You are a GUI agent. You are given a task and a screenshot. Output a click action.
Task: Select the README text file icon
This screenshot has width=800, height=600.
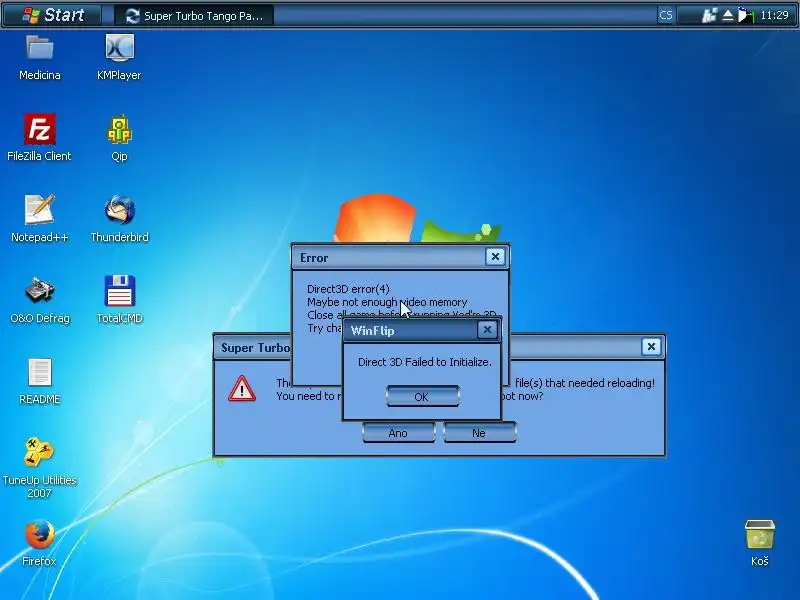point(40,372)
